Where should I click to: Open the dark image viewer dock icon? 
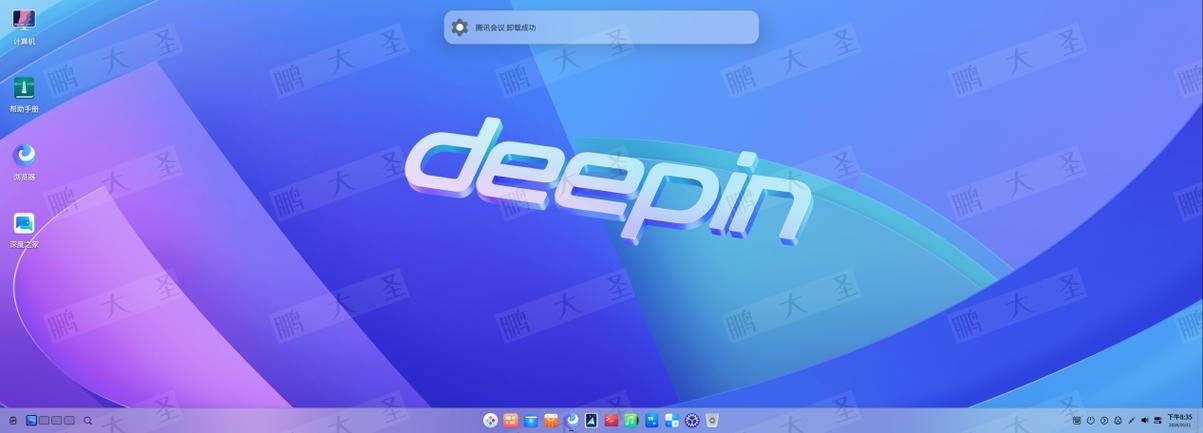tap(591, 421)
